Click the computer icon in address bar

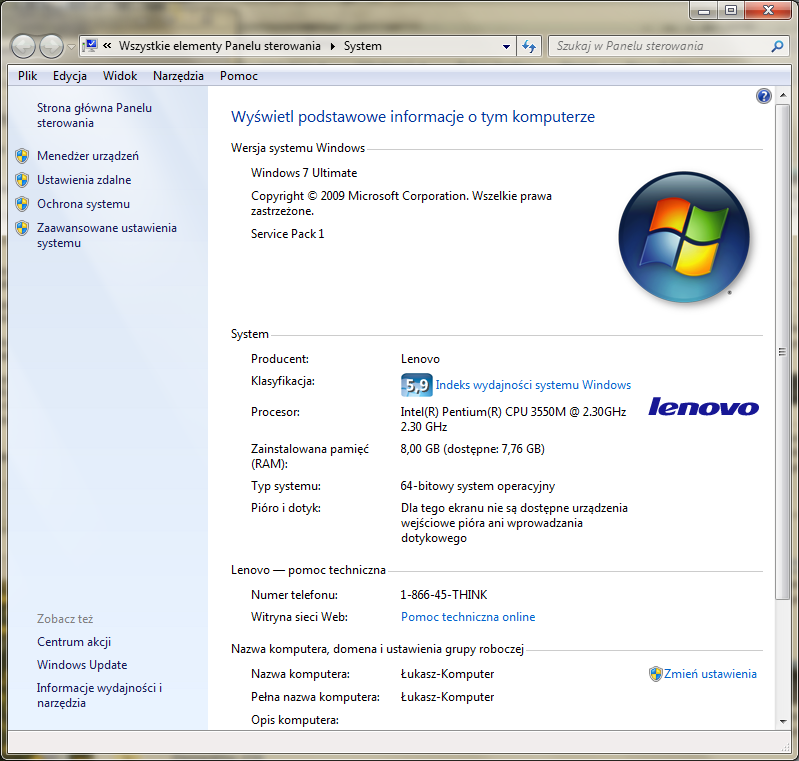coord(90,46)
